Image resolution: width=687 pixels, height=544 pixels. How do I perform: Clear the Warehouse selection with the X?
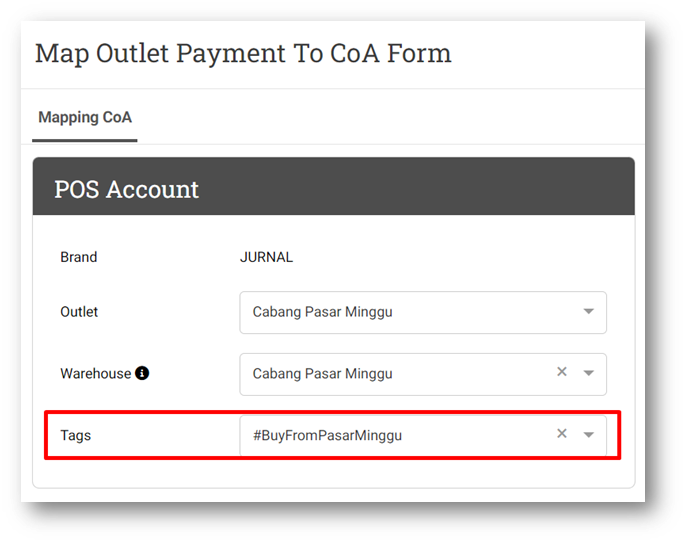[x=562, y=372]
